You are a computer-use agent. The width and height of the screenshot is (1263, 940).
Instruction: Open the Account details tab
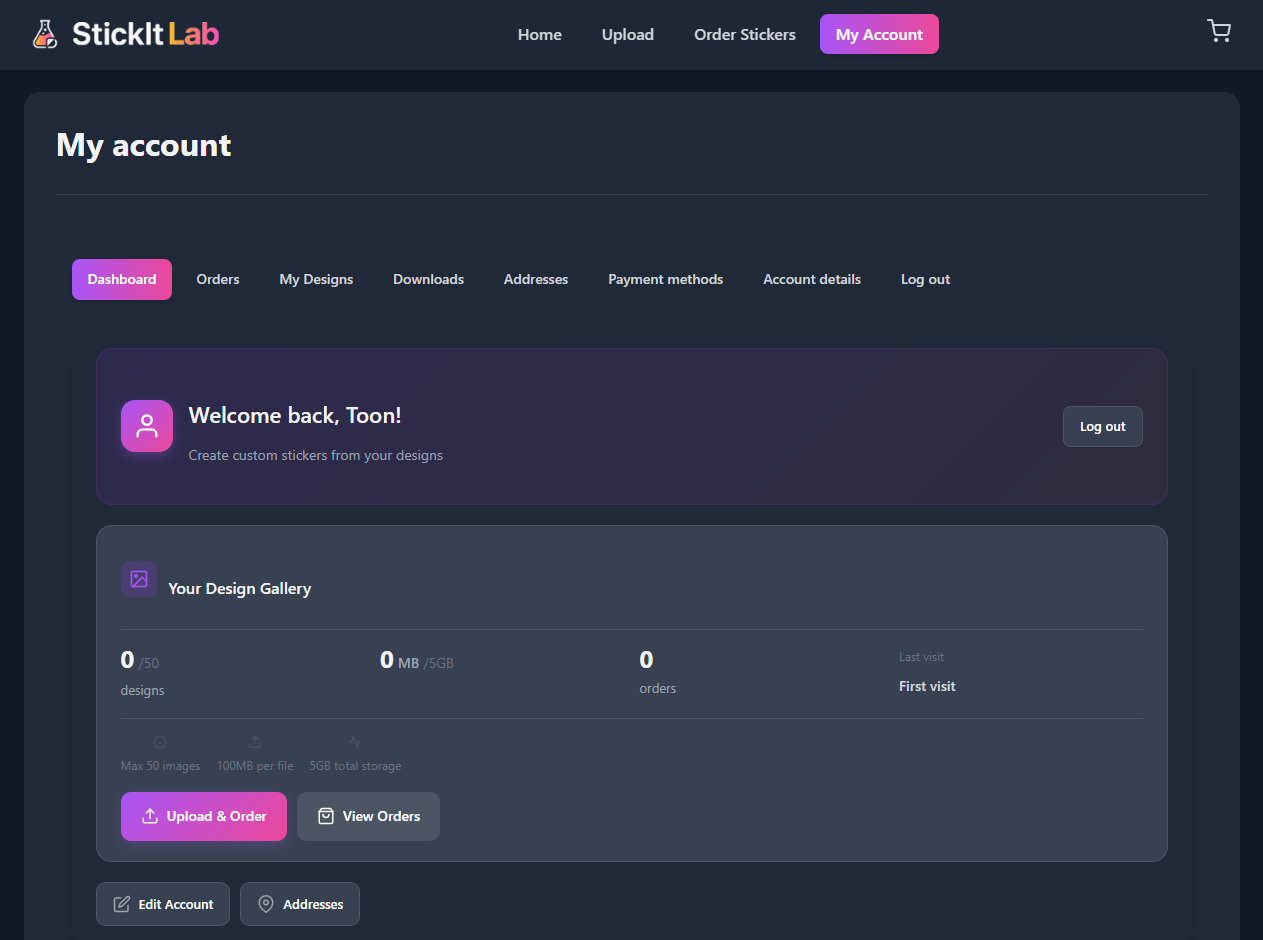(x=812, y=279)
